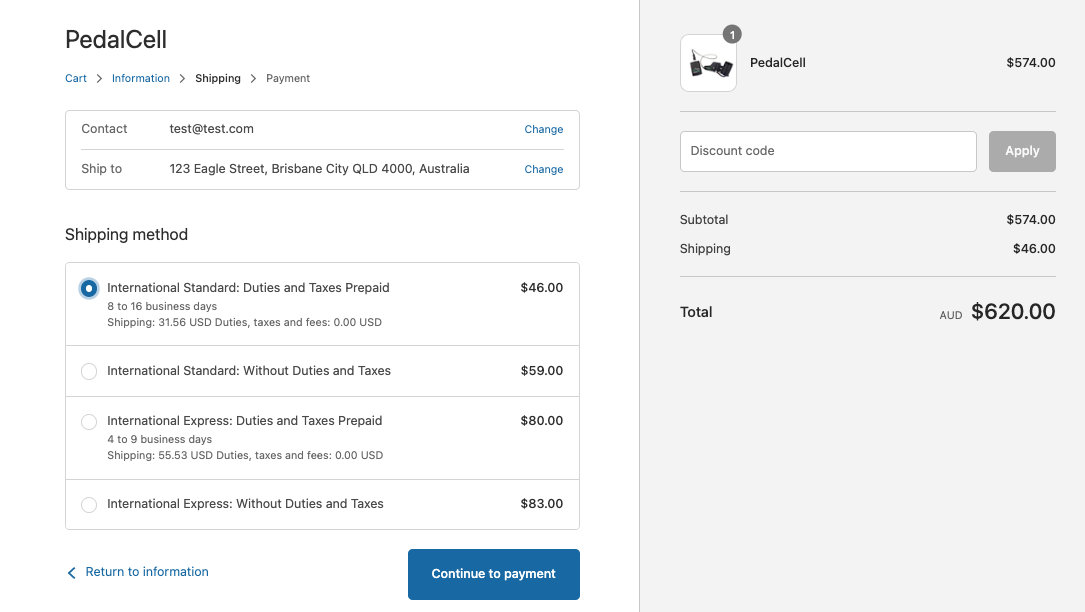Click the 'Shipping: 31.56 USD' details line
This screenshot has width=1085, height=612.
tap(244, 323)
